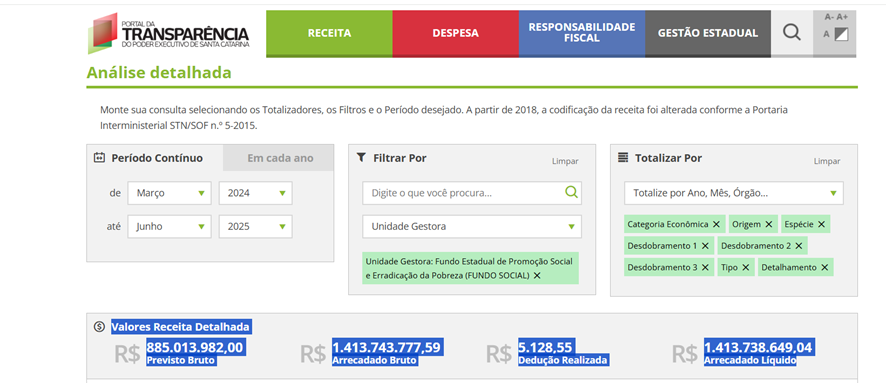This screenshot has height=383, width=886.
Task: Switch to Em cada ano mode
Action: pos(279,158)
